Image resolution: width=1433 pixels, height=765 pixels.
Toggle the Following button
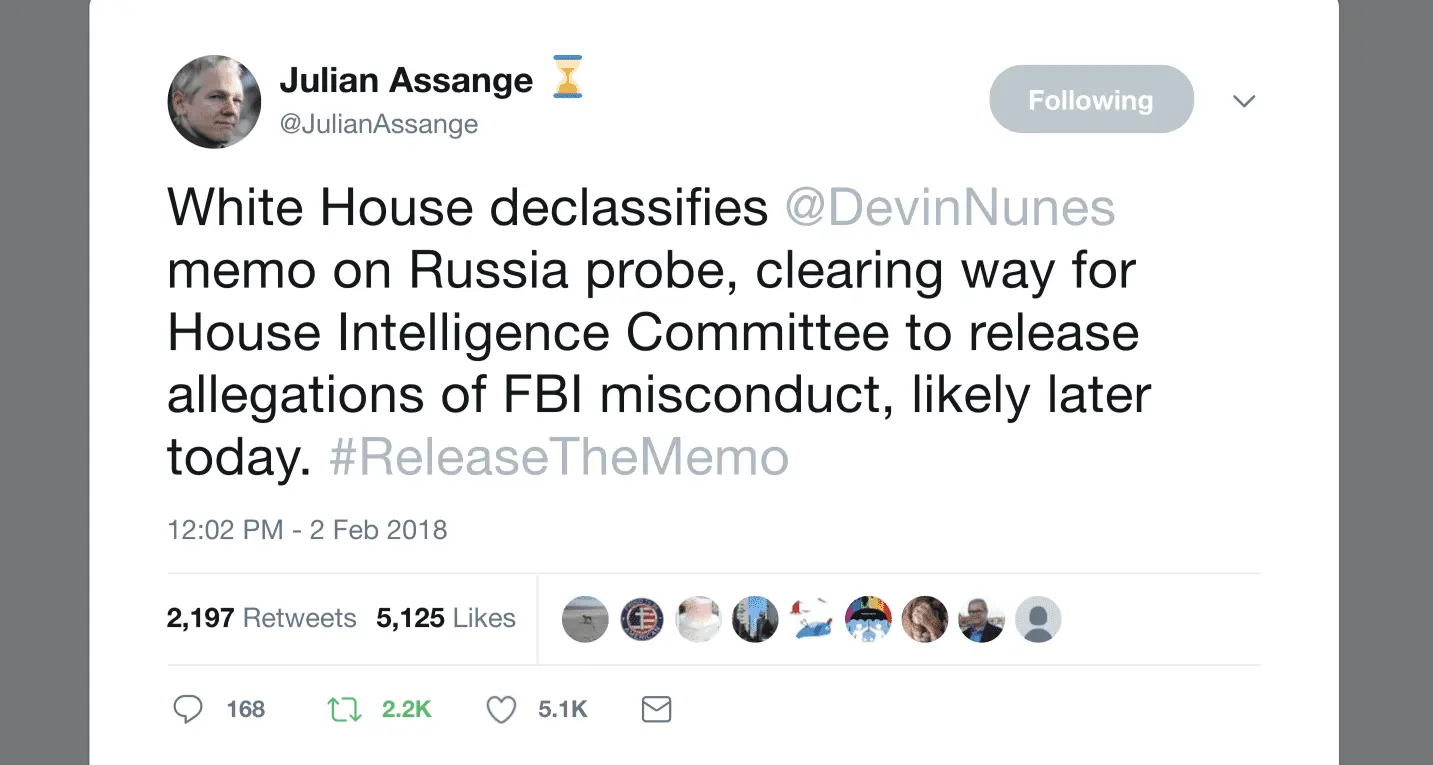1091,100
